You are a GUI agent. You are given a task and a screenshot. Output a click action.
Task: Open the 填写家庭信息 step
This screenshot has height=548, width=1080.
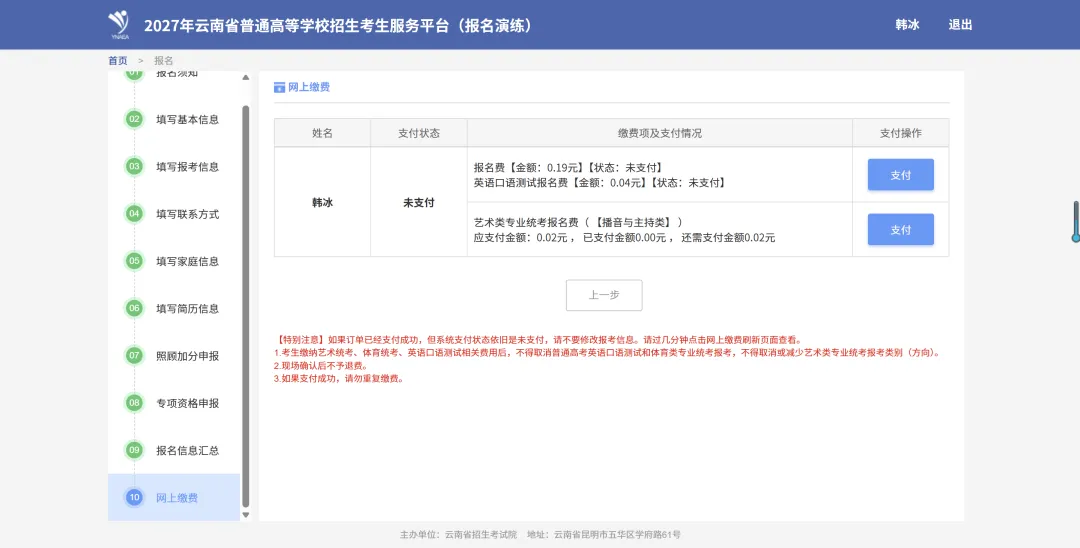coord(187,261)
